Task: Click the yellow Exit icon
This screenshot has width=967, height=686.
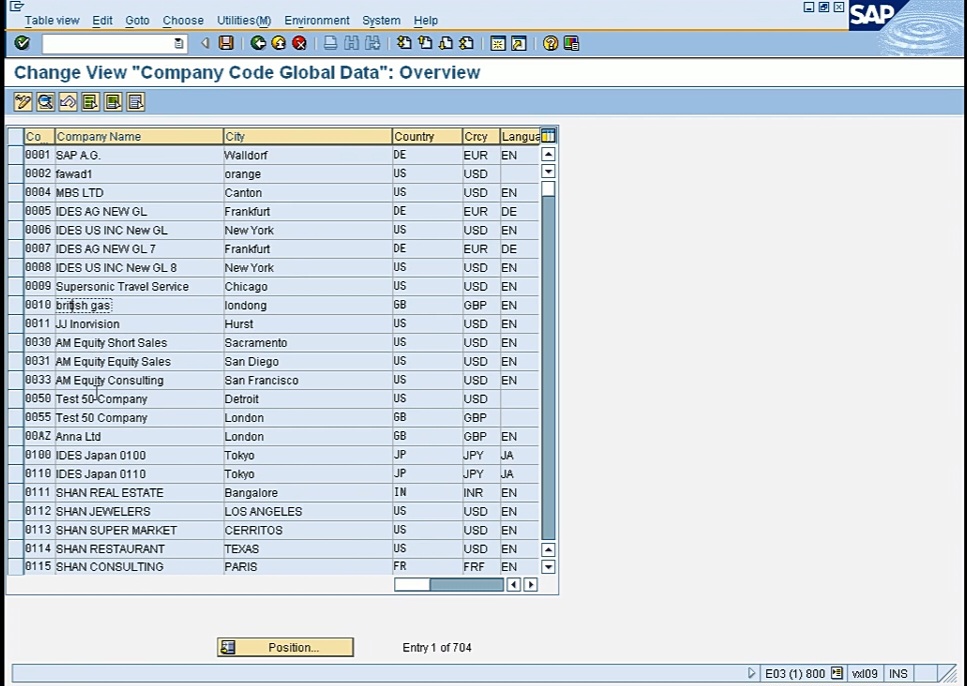Action: click(279, 43)
